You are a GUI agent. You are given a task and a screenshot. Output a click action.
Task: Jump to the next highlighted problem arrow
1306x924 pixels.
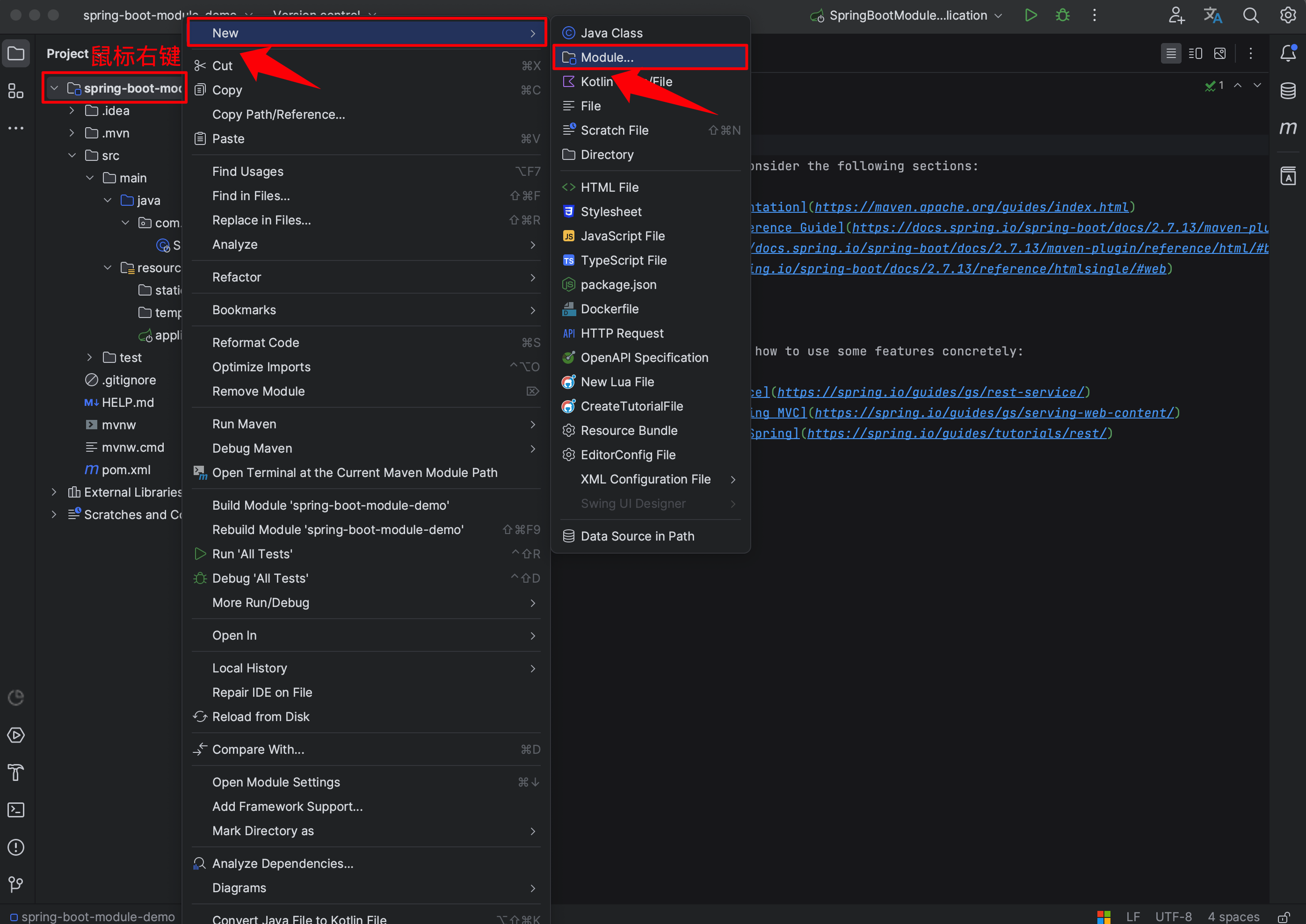(1258, 86)
